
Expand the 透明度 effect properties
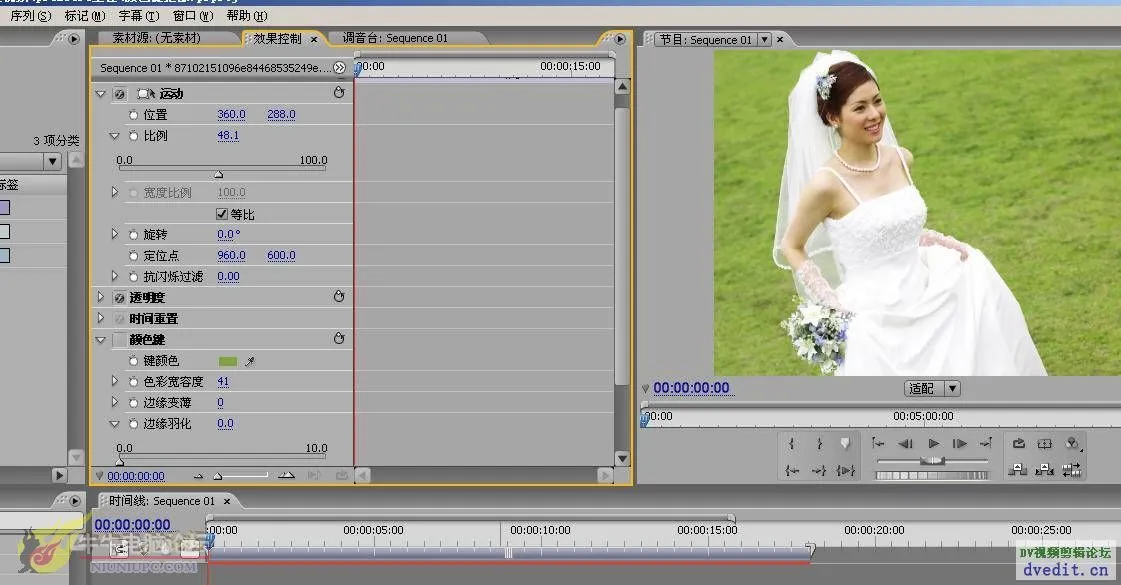pyautogui.click(x=100, y=296)
